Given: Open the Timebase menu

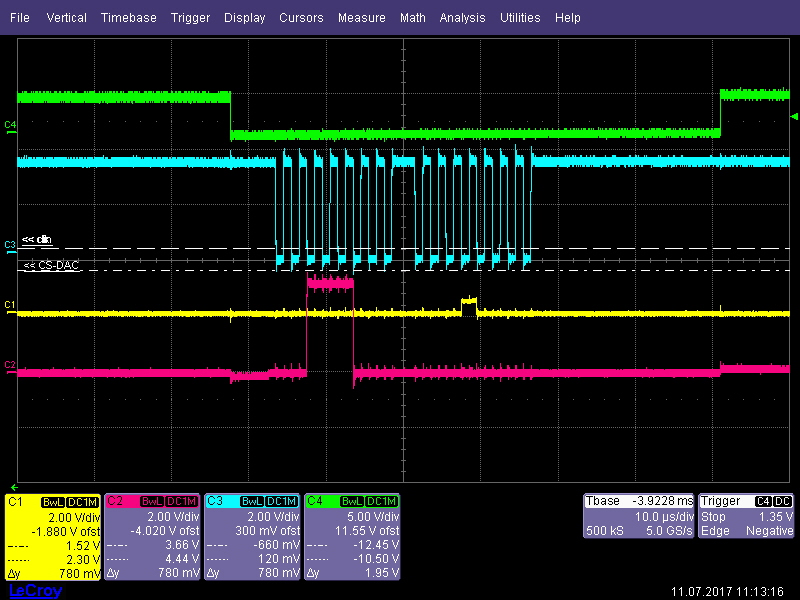Looking at the screenshot, I should click(128, 17).
